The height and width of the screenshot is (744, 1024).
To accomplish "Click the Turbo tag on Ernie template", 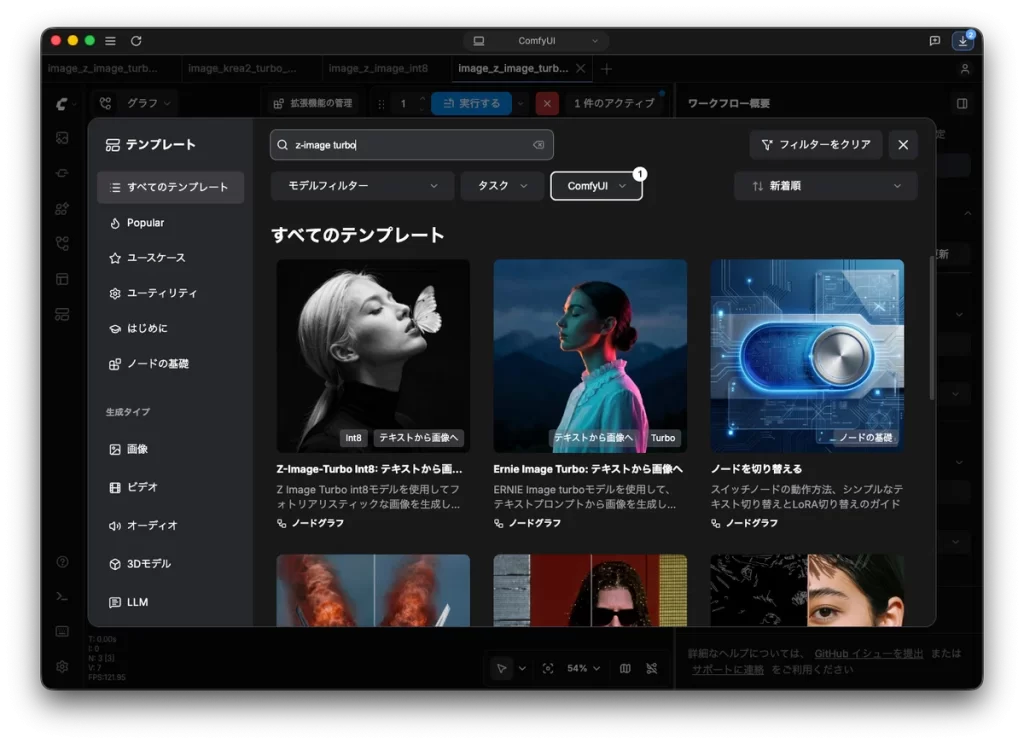I will click(663, 438).
